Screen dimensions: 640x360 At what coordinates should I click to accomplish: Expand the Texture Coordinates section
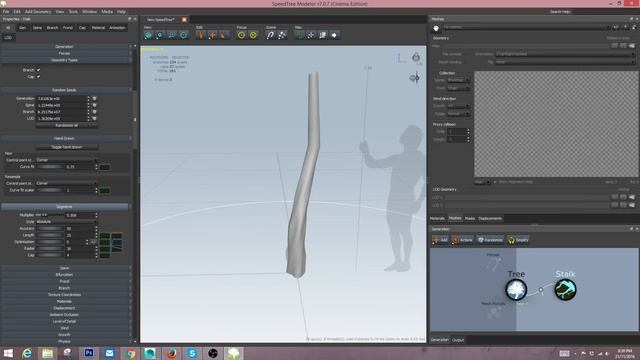coord(65,295)
